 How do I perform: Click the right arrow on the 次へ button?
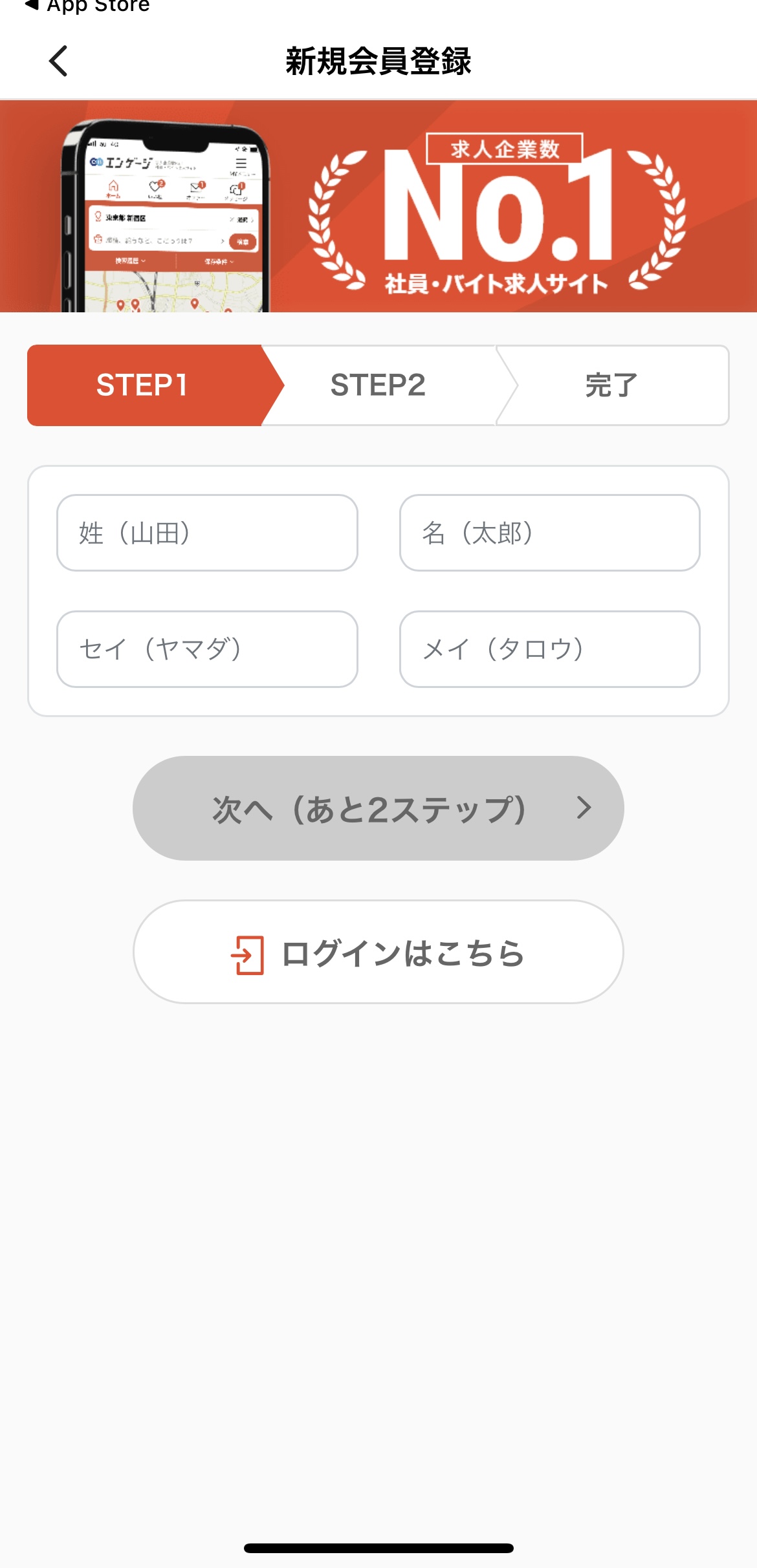pos(584,808)
